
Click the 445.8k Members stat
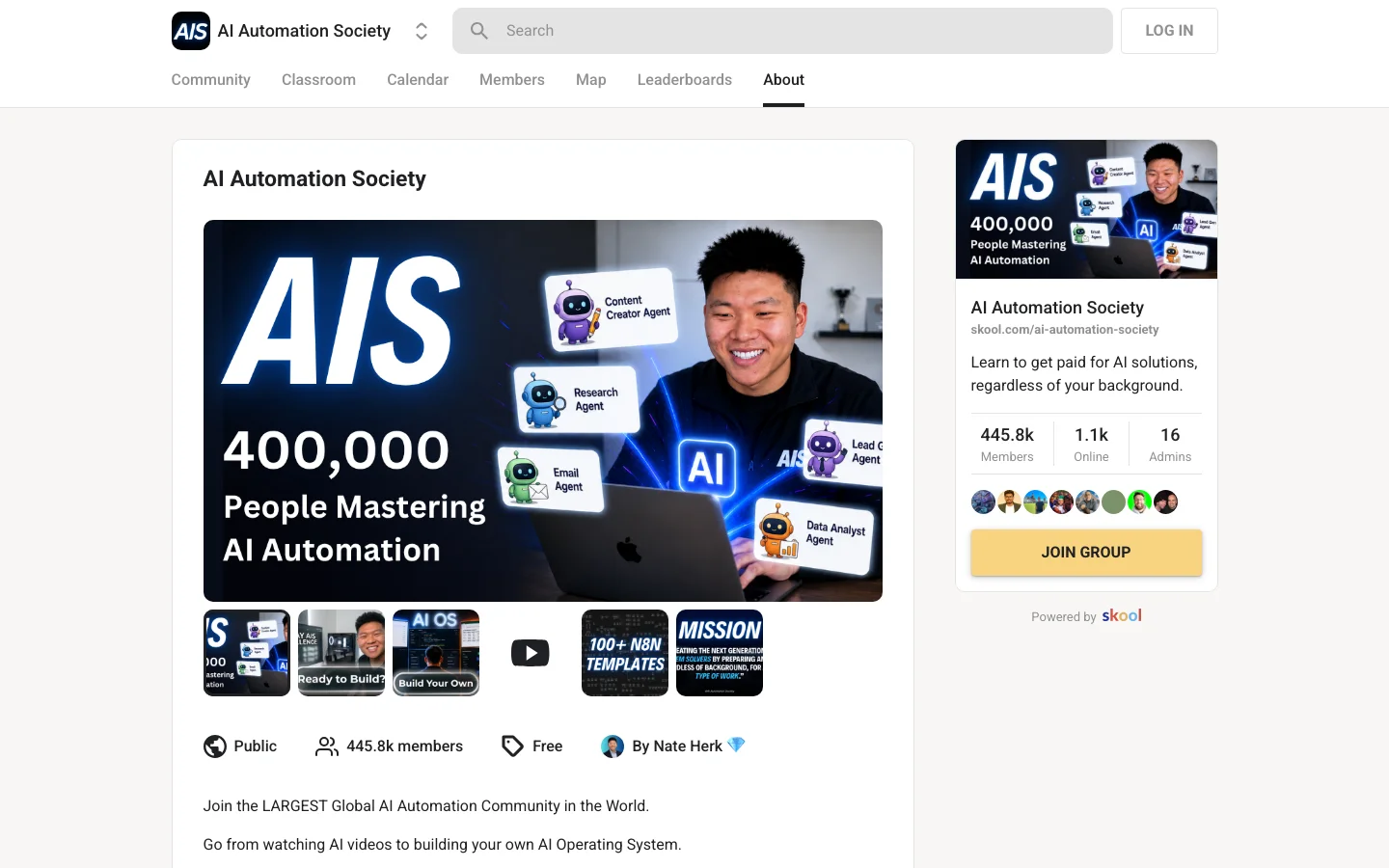click(x=1007, y=445)
